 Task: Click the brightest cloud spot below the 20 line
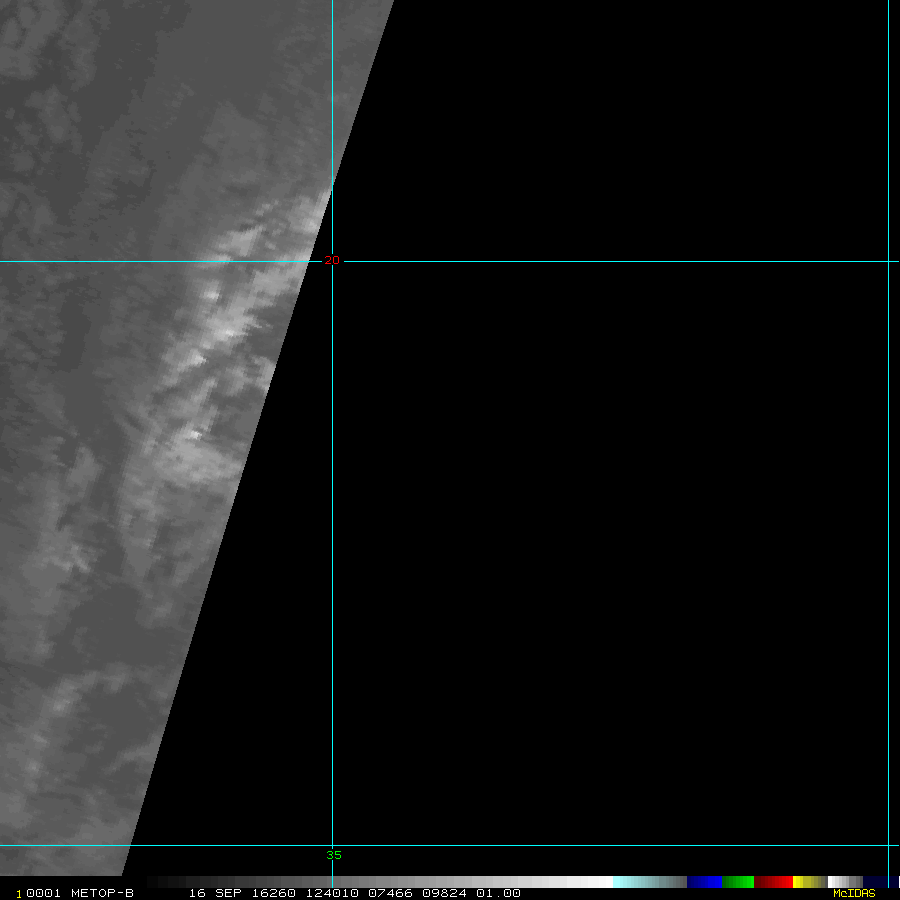tap(193, 434)
